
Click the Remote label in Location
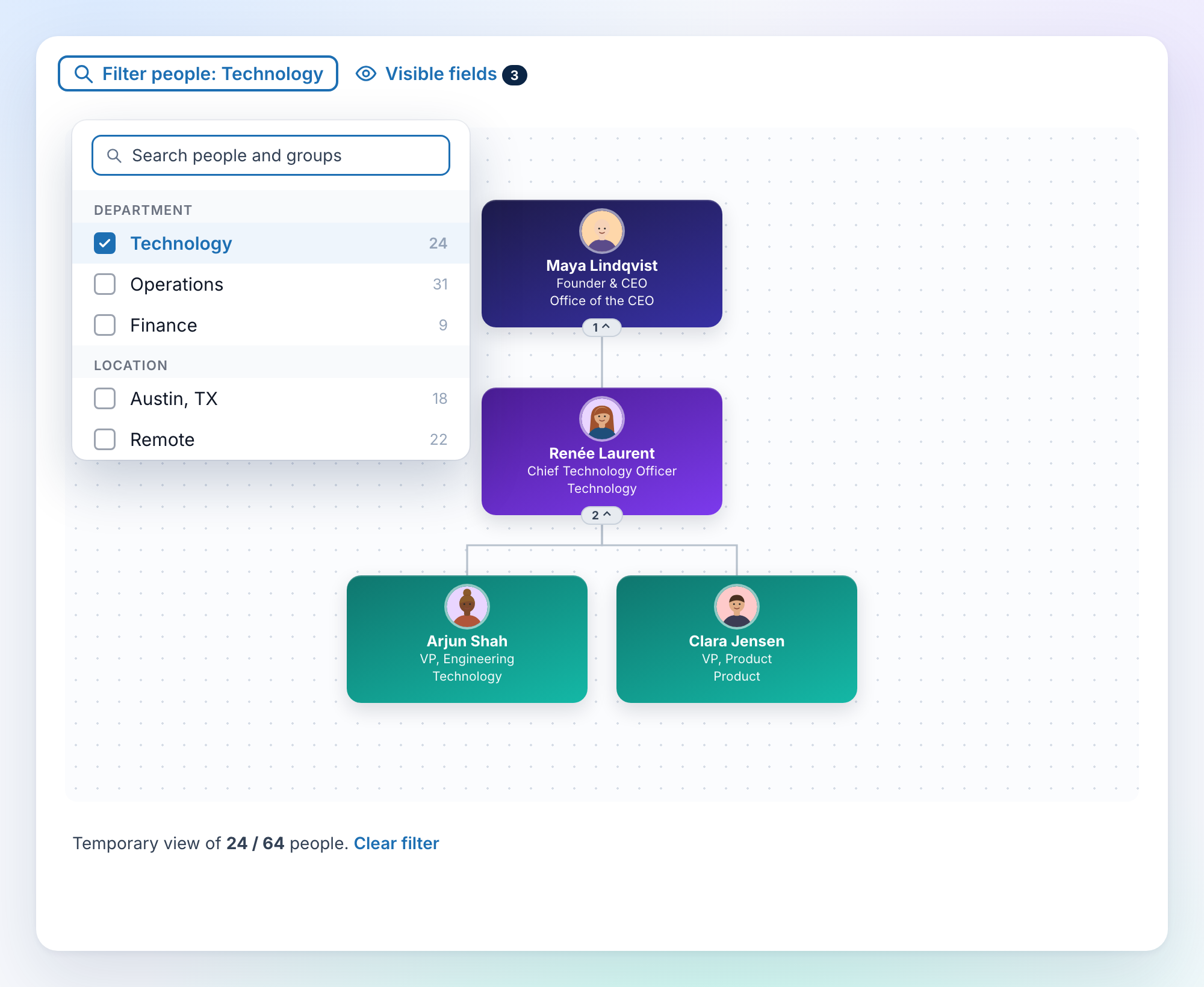pyautogui.click(x=163, y=439)
